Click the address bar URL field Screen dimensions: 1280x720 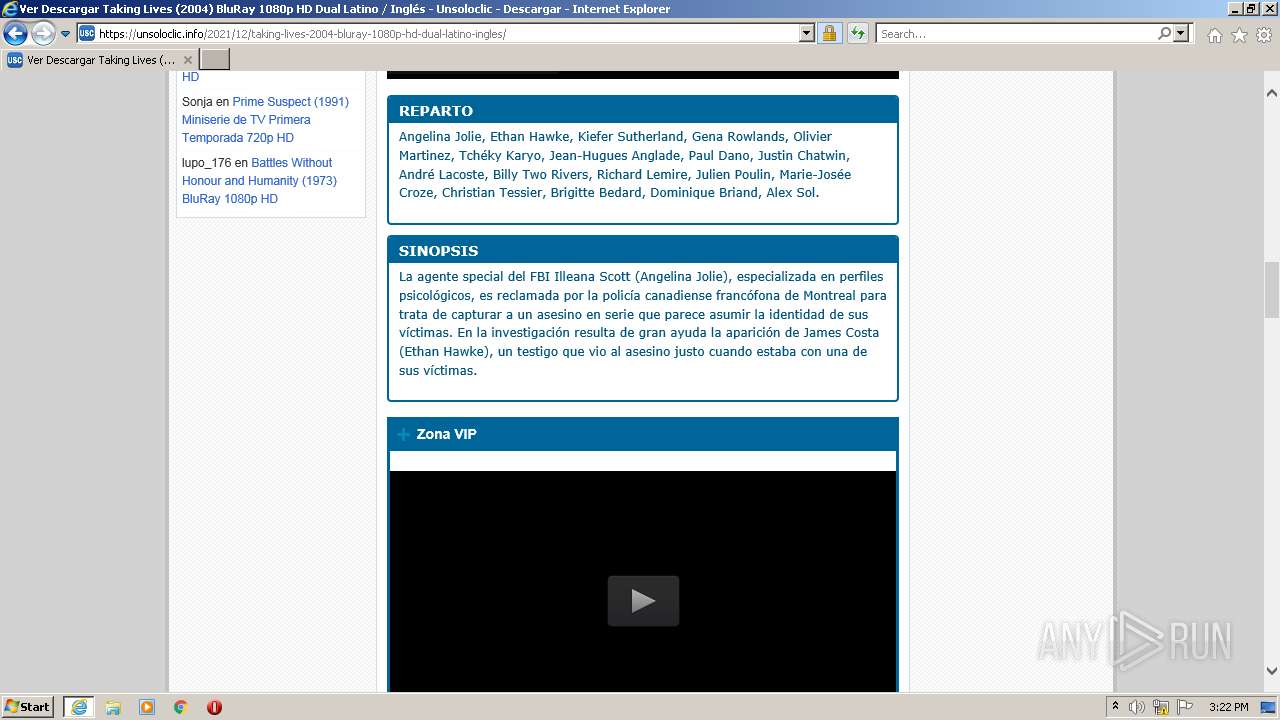[x=447, y=34]
